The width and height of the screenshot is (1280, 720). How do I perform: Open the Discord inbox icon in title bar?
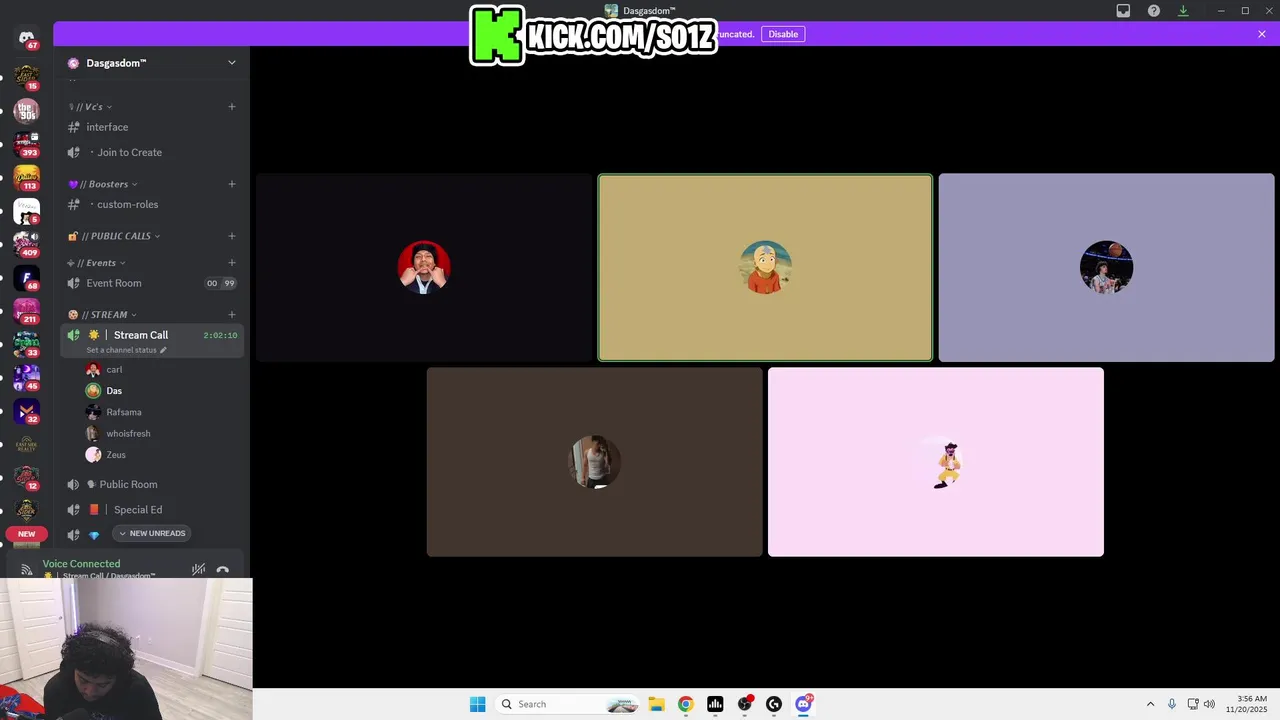click(x=1123, y=11)
